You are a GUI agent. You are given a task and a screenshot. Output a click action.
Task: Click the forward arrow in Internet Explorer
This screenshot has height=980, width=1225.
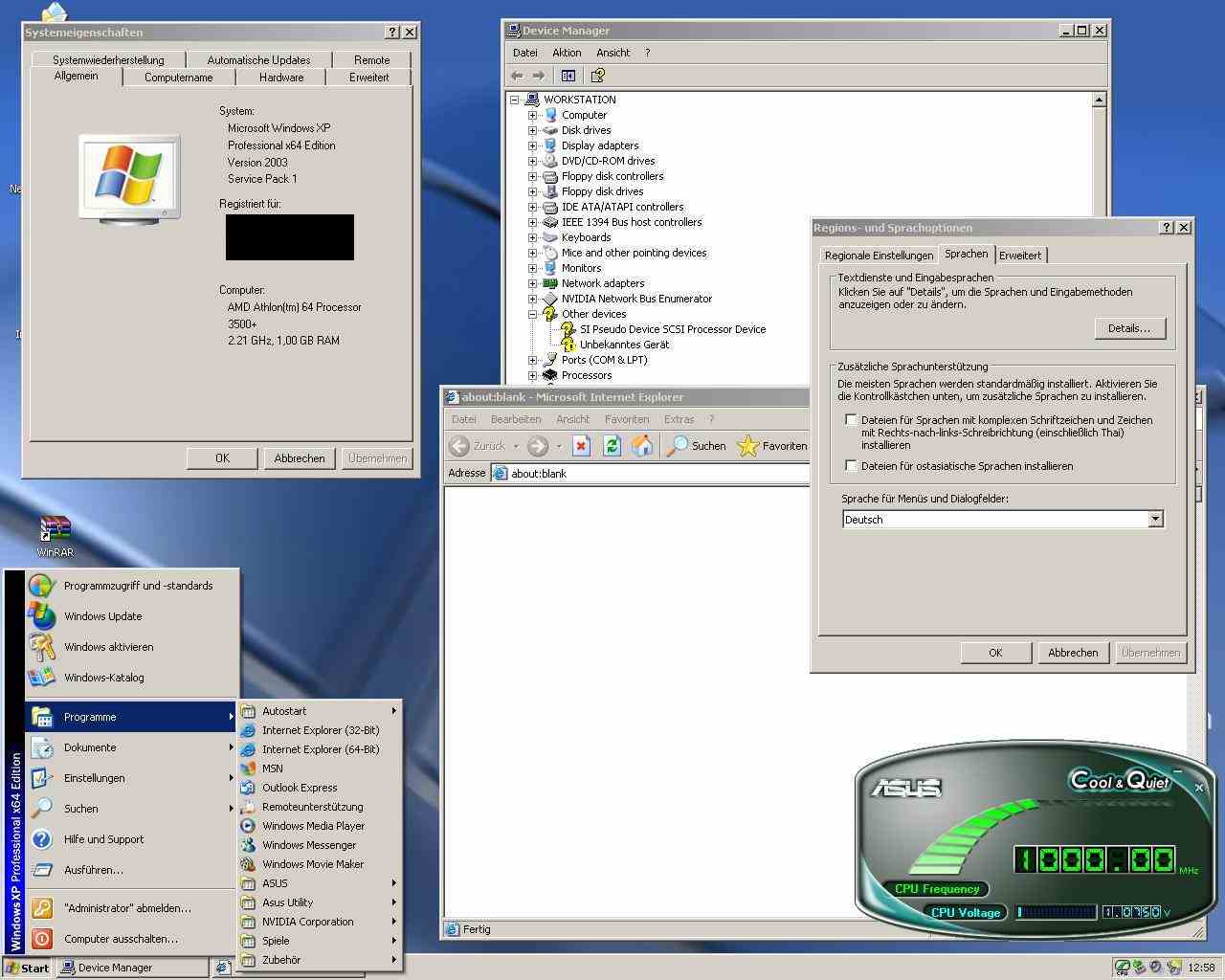538,446
